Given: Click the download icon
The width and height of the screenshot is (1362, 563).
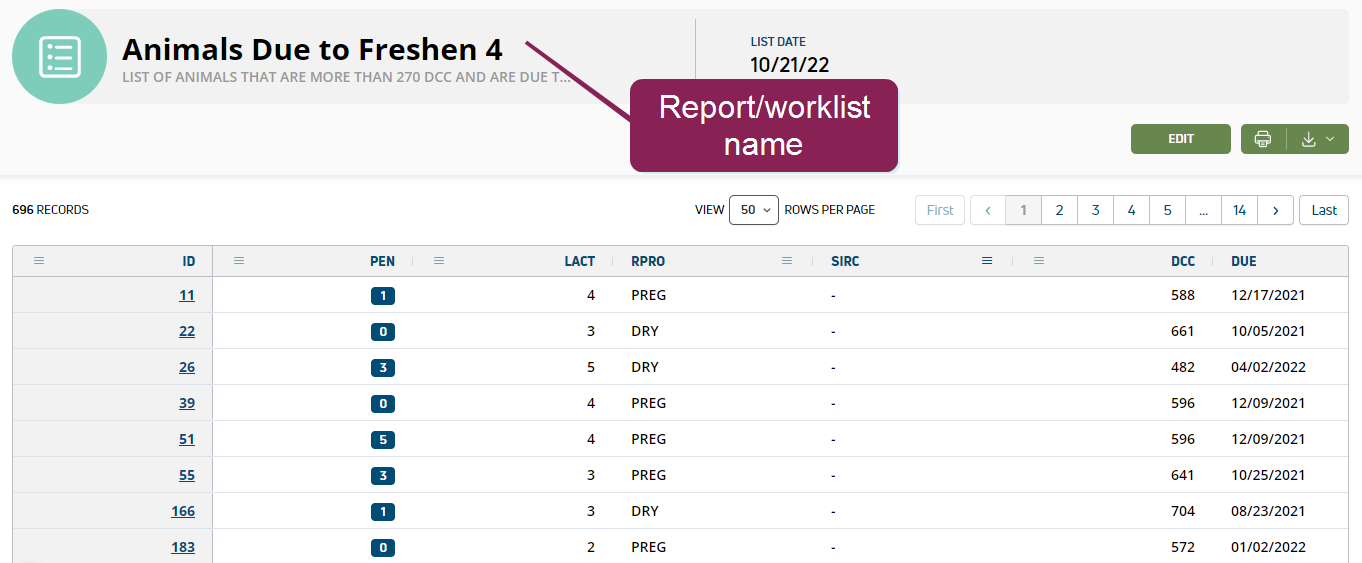Looking at the screenshot, I should click(x=1308, y=139).
